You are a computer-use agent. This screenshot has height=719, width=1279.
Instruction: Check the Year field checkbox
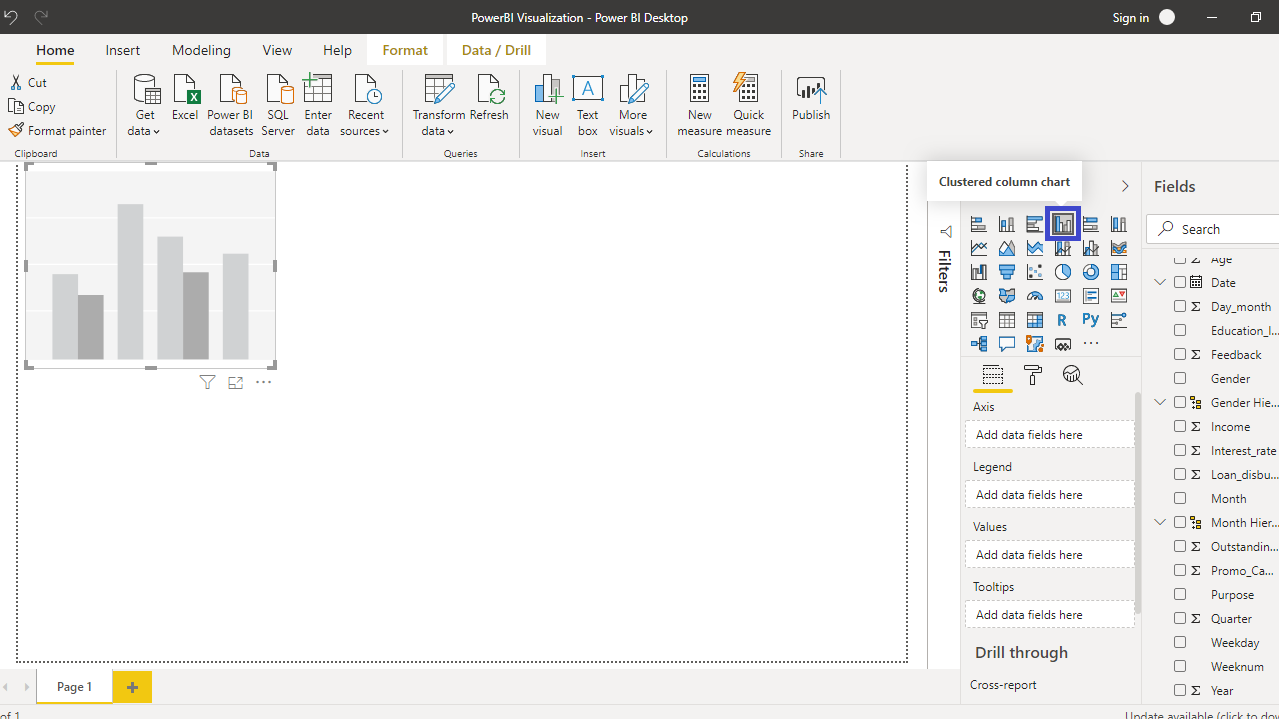[1180, 690]
